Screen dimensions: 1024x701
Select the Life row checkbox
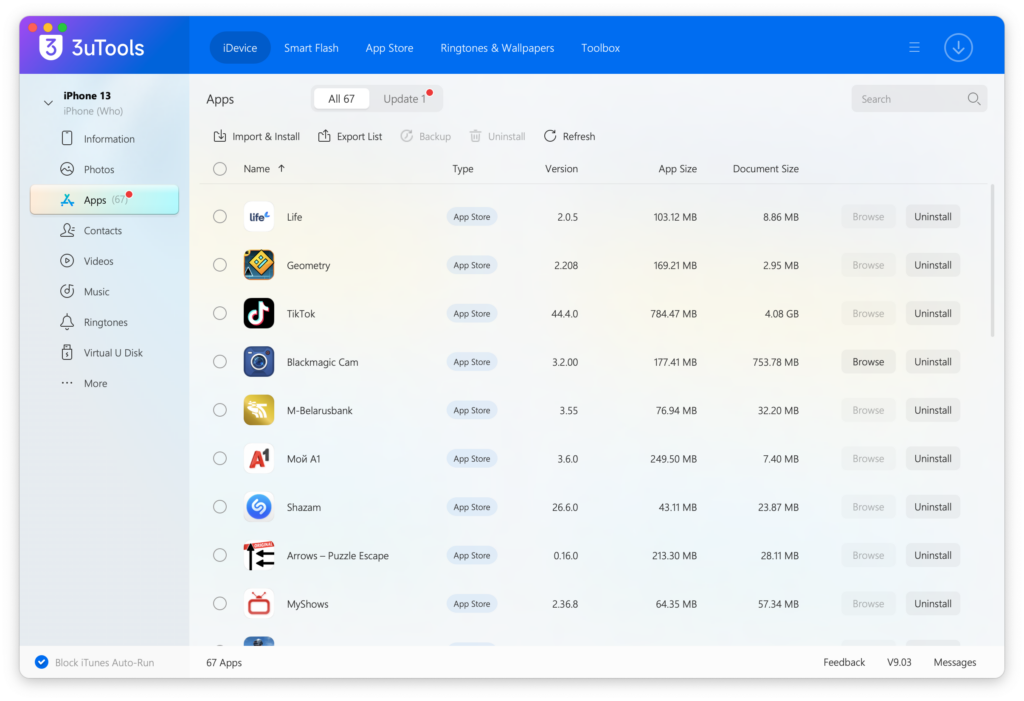tap(220, 217)
